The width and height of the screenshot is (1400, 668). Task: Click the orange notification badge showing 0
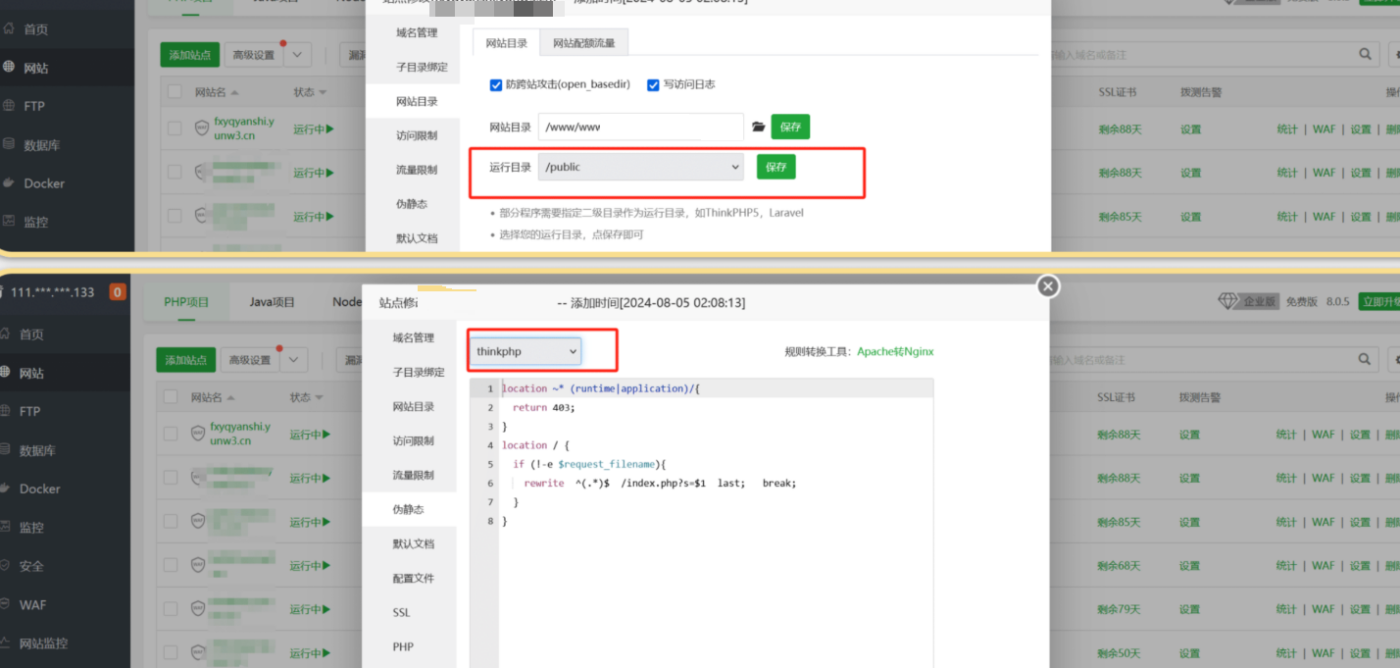coord(117,292)
